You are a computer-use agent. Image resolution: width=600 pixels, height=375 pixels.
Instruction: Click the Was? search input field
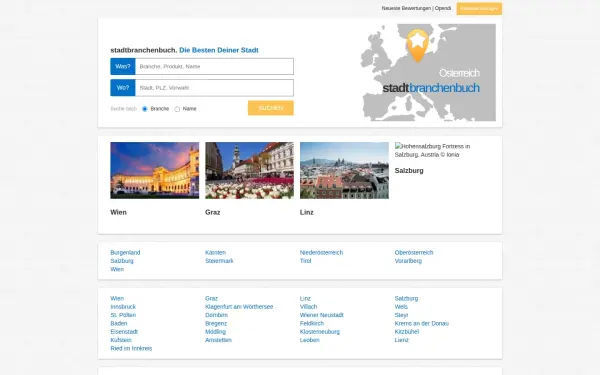(214, 67)
